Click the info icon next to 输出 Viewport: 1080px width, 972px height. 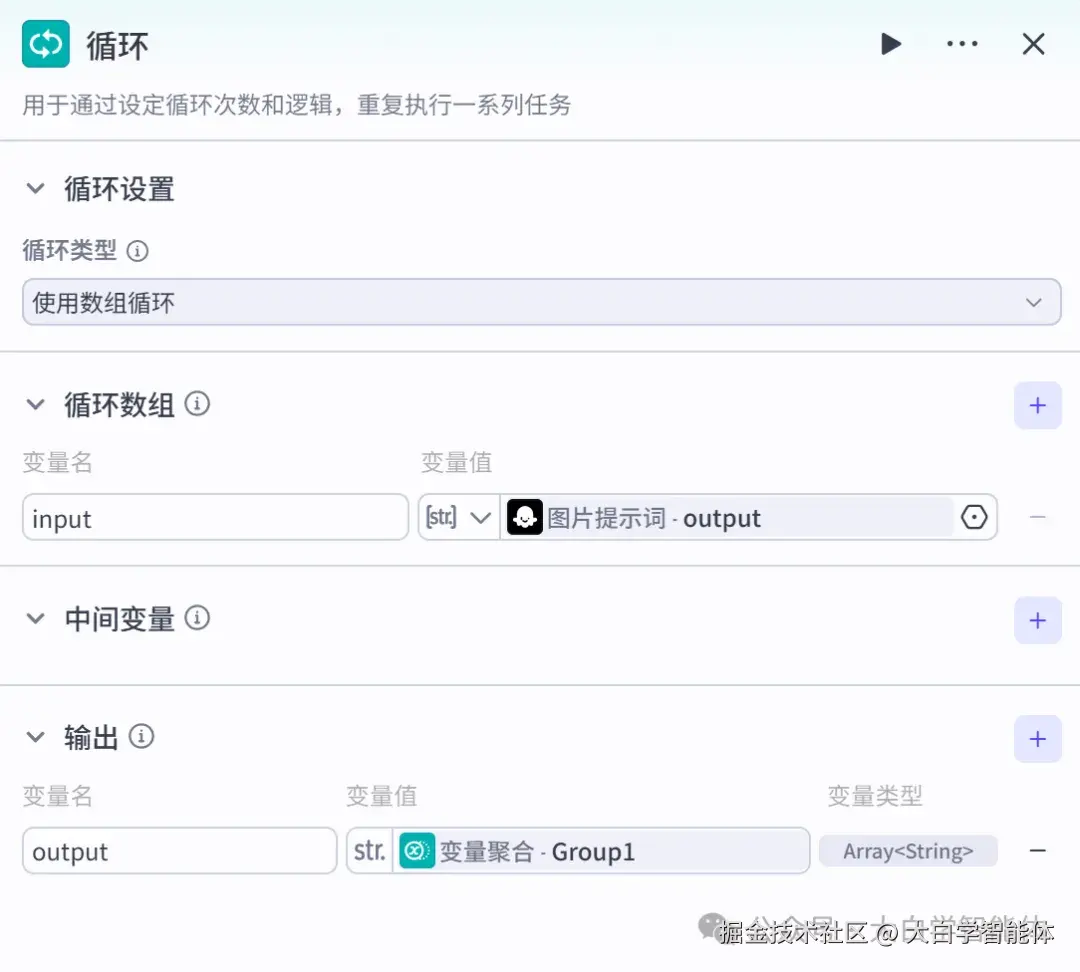[x=141, y=737]
